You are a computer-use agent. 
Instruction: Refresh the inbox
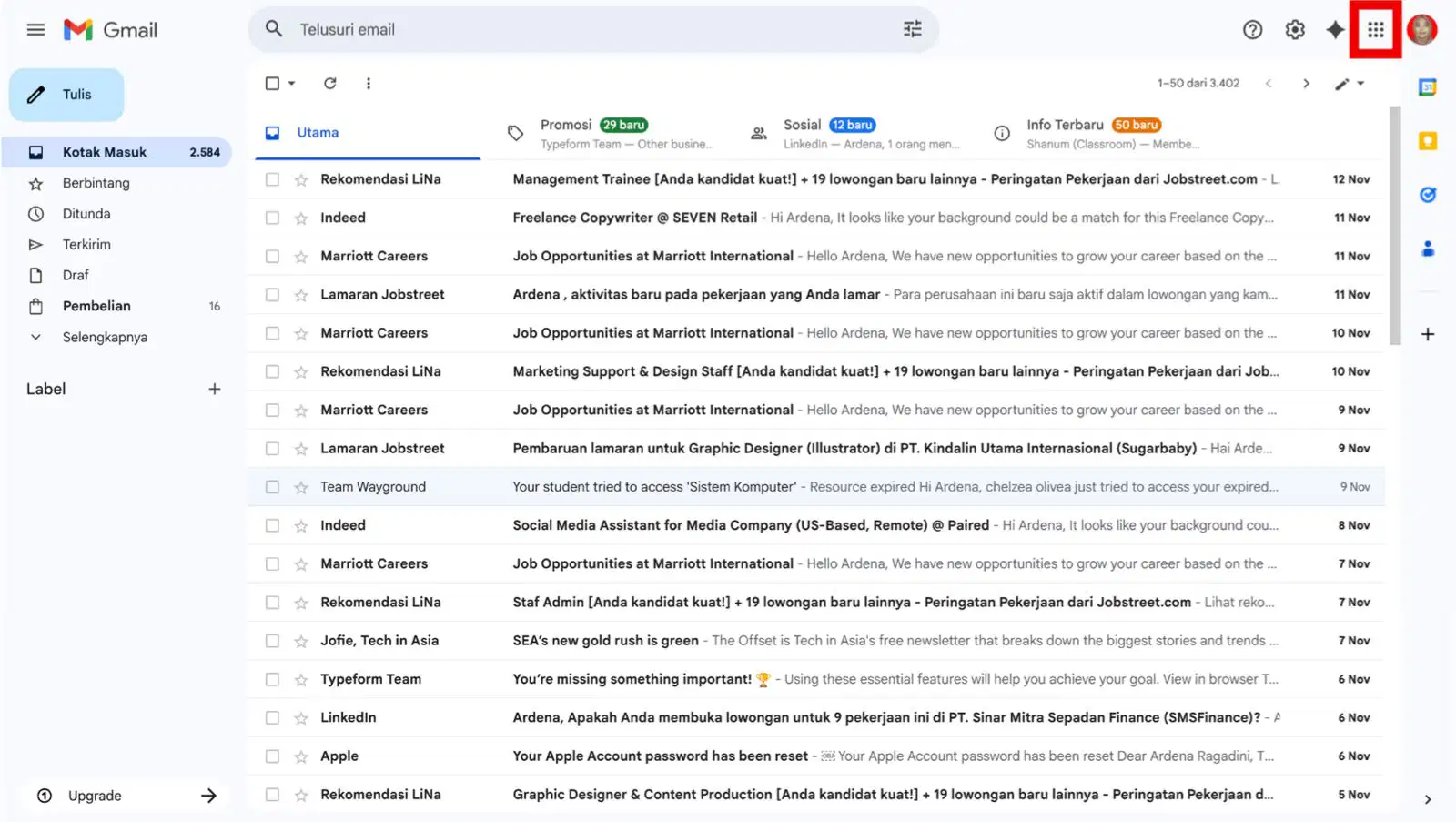[x=330, y=84]
